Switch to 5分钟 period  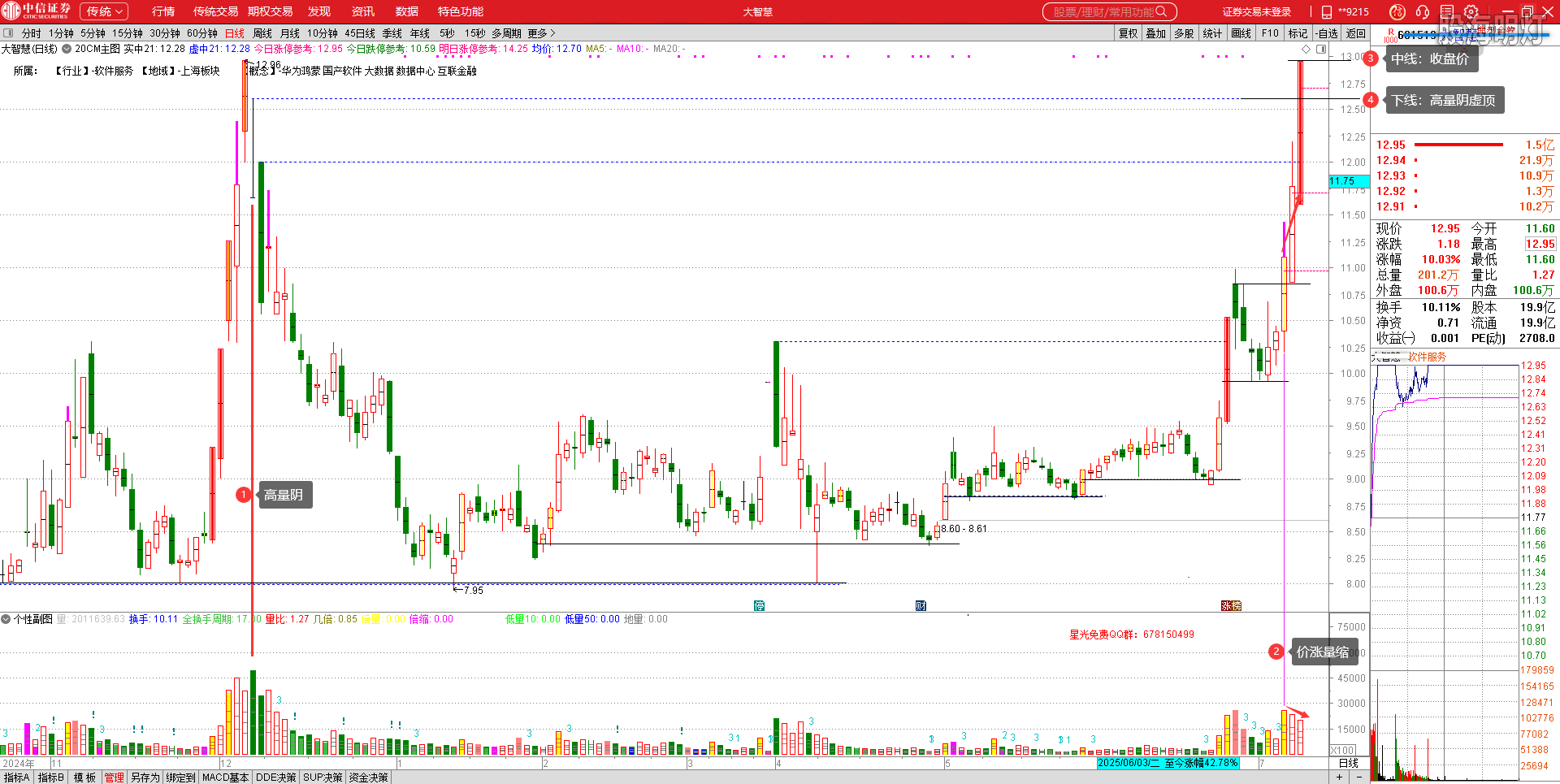click(x=93, y=33)
